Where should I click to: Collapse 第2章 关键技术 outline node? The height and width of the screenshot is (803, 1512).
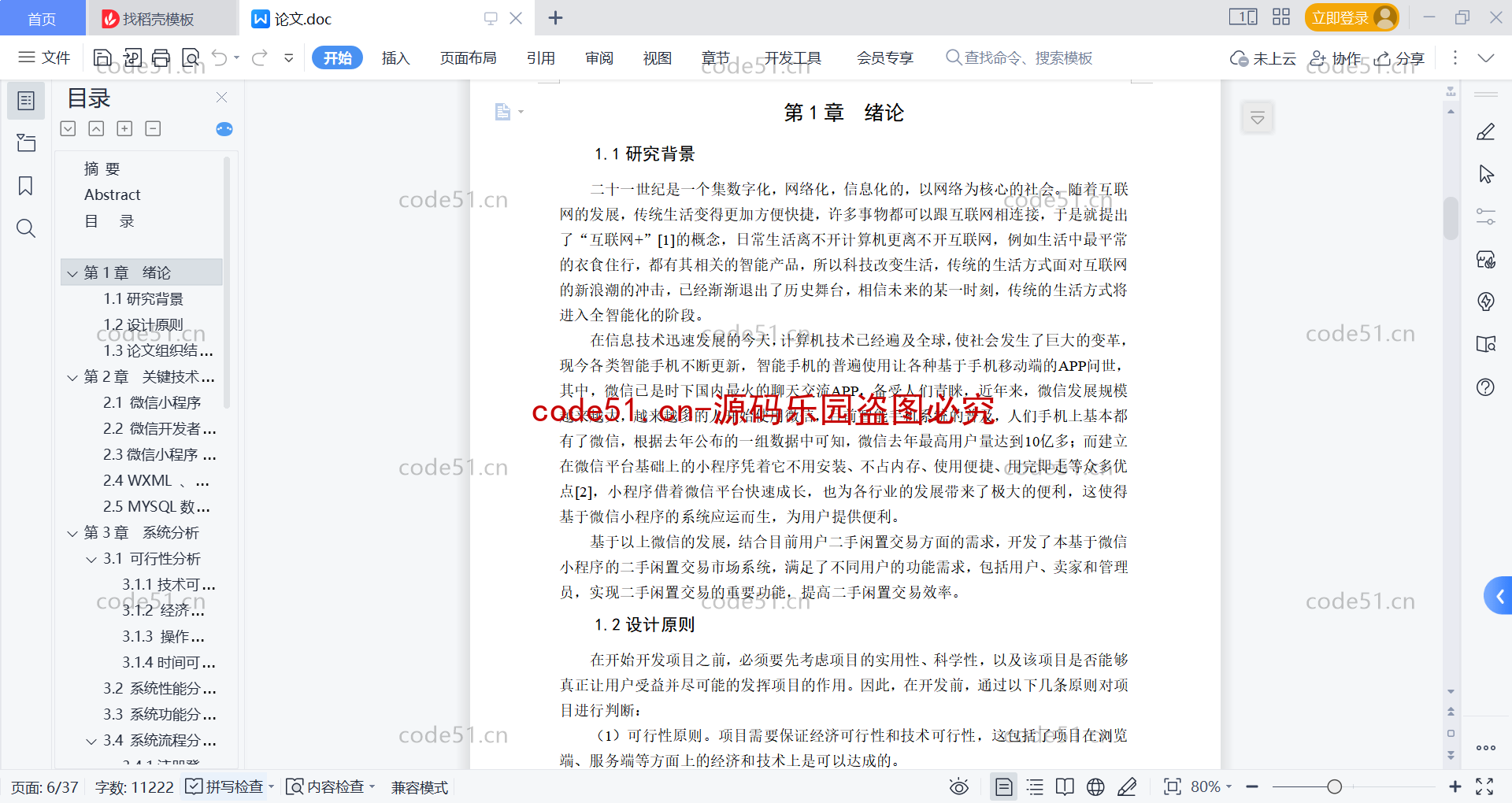coord(72,377)
